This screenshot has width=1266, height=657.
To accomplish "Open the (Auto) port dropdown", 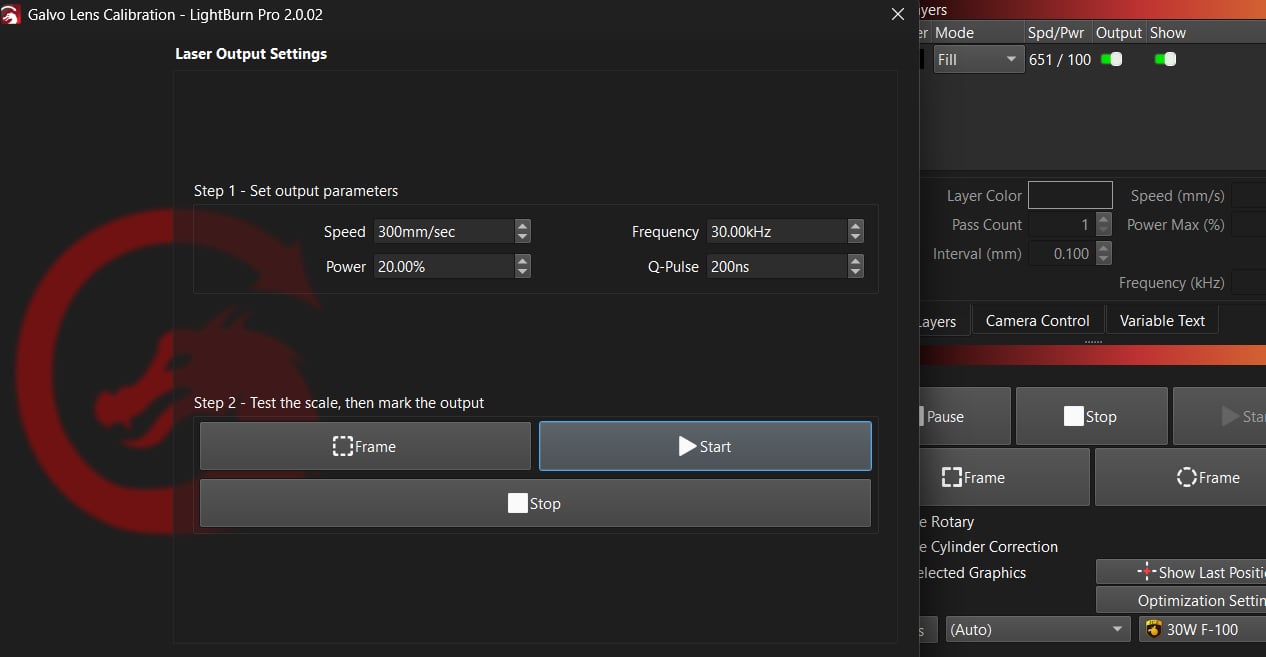I will (x=1038, y=629).
